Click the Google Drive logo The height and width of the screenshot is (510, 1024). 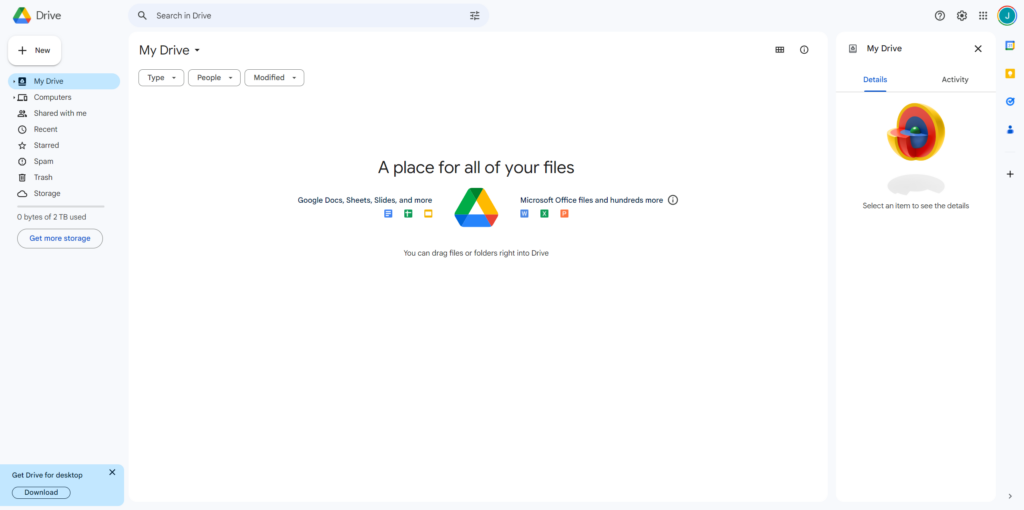pyautogui.click(x=22, y=15)
